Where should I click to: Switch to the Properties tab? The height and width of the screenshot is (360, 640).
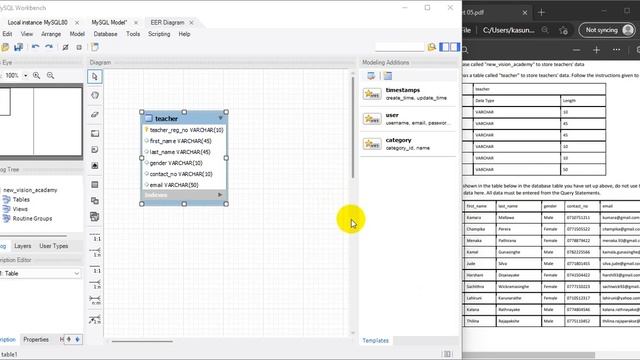[36, 339]
